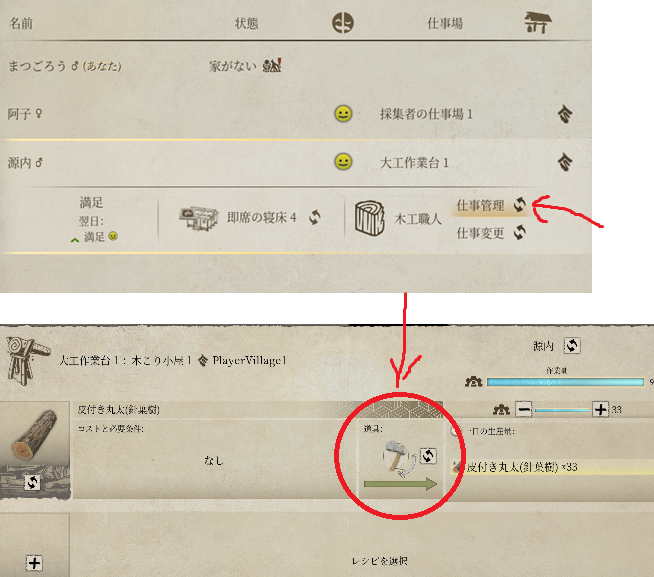This screenshot has height=577, width=654.
Task: Open 仕事管理 job management
Action: 480,205
